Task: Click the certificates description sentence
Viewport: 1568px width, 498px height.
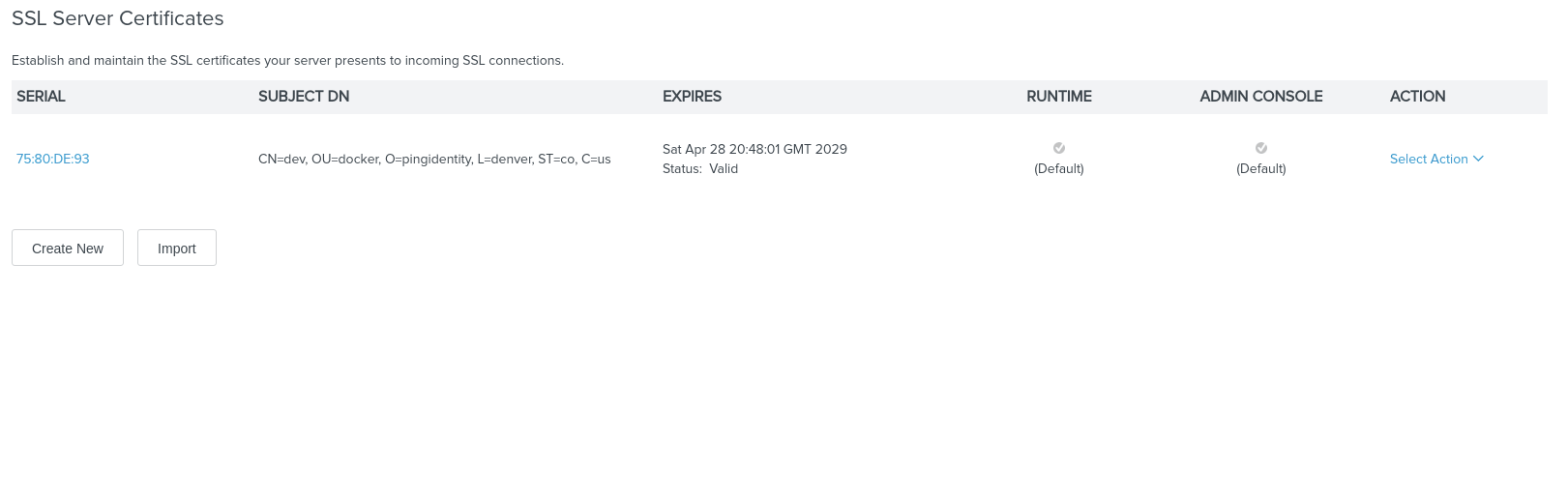Action: [x=287, y=60]
